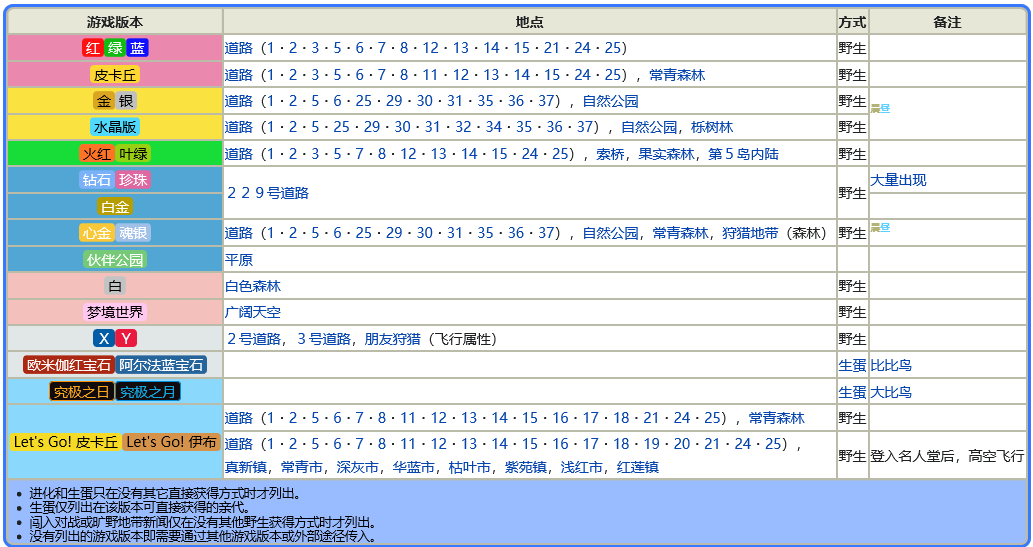Image resolution: width=1033 pixels, height=547 pixels.
Task: Open the 银 version badge
Action: 126,101
